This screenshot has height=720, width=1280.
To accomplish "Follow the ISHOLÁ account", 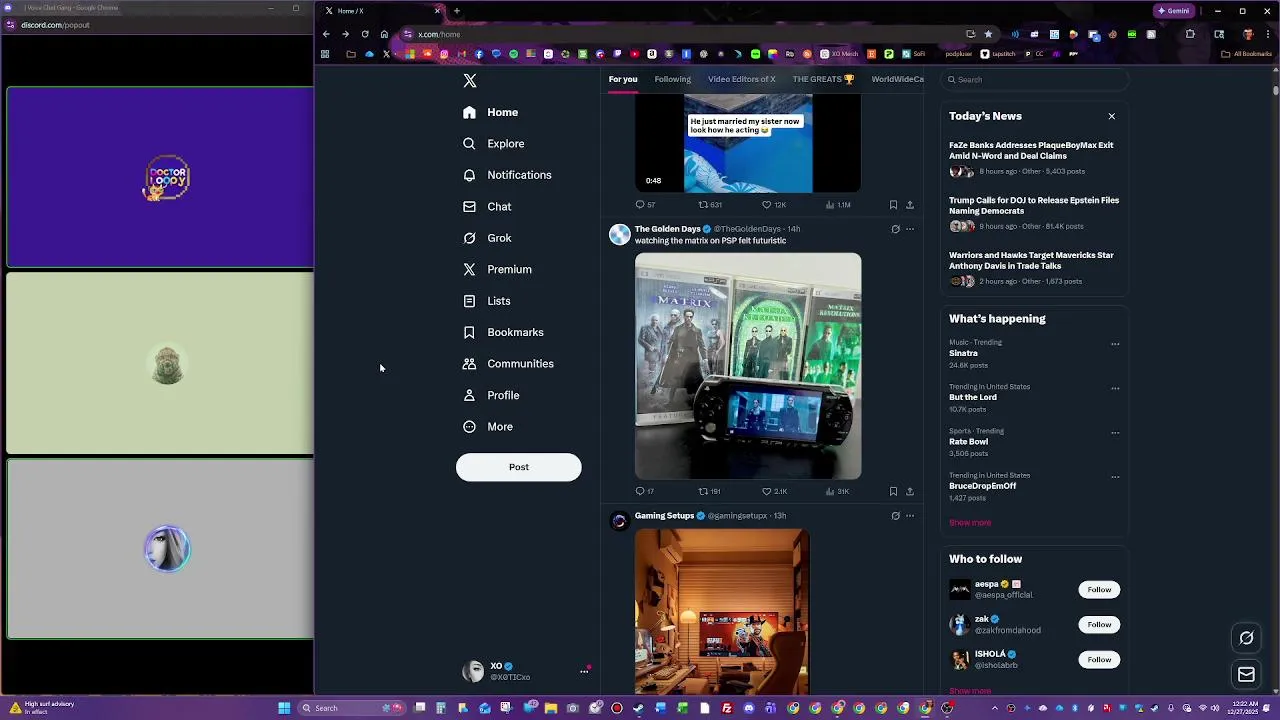I will point(1099,659).
